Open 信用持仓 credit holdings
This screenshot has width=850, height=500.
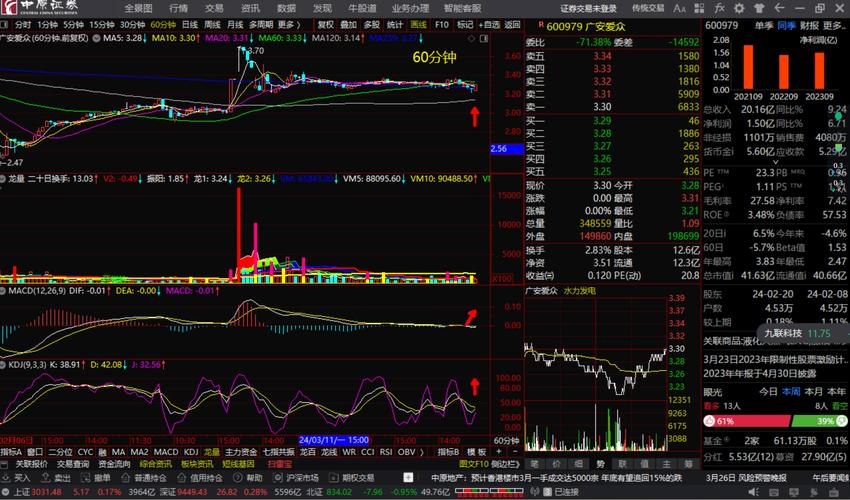[x=200, y=478]
